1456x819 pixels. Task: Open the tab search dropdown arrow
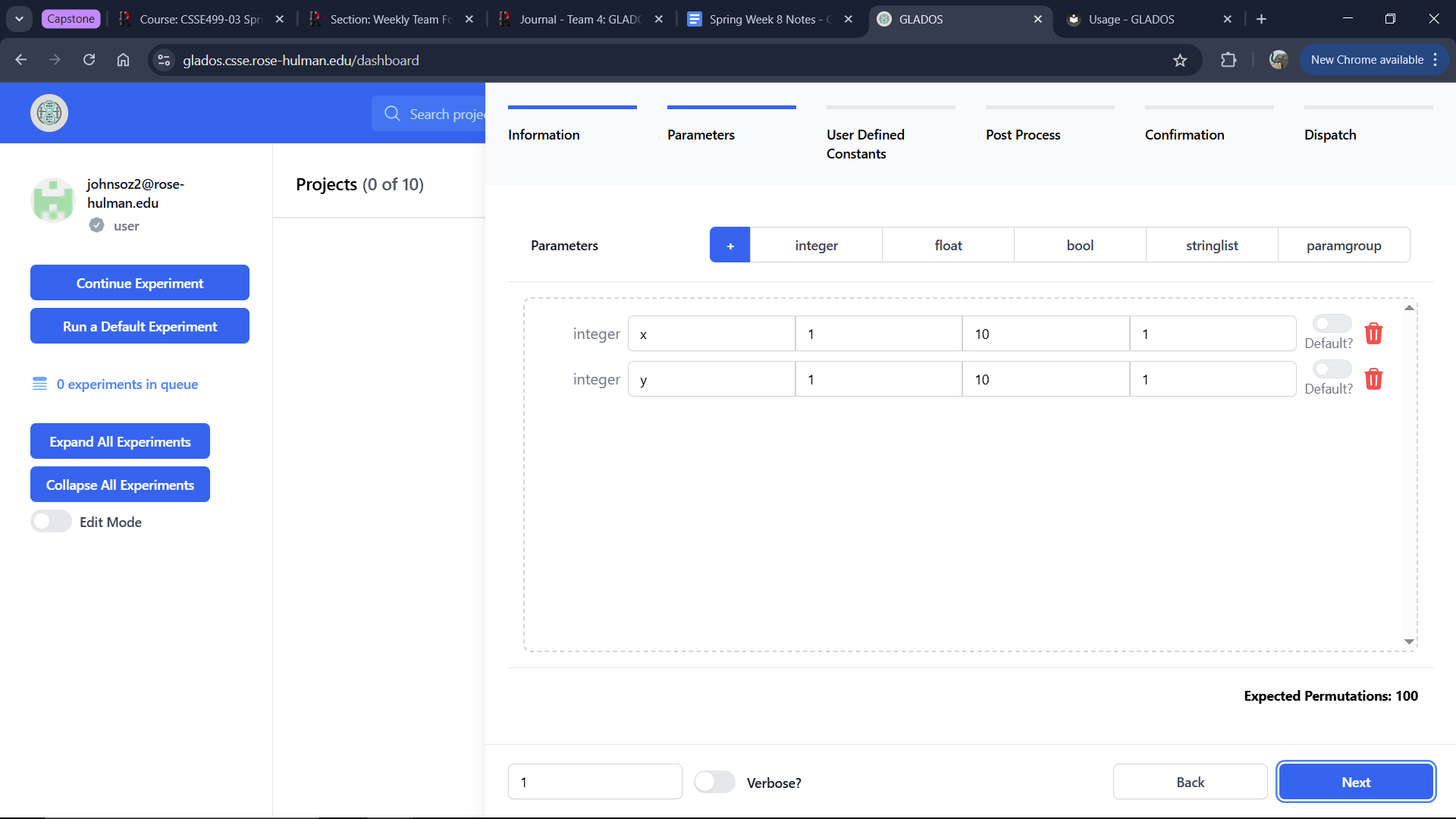(19, 19)
